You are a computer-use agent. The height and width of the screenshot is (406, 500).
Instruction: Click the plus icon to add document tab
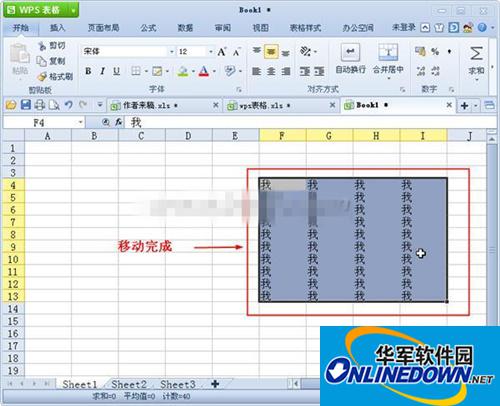click(464, 106)
